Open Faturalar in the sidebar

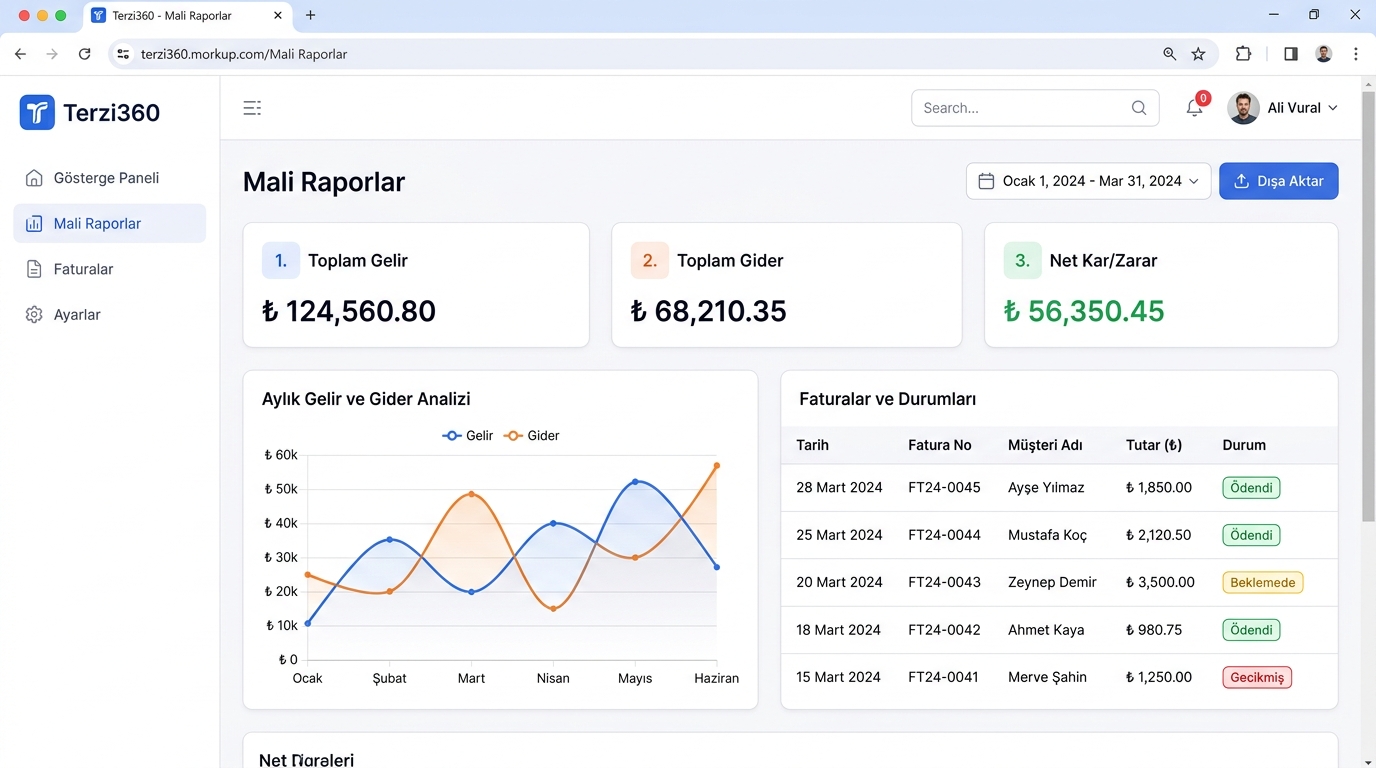[110, 269]
